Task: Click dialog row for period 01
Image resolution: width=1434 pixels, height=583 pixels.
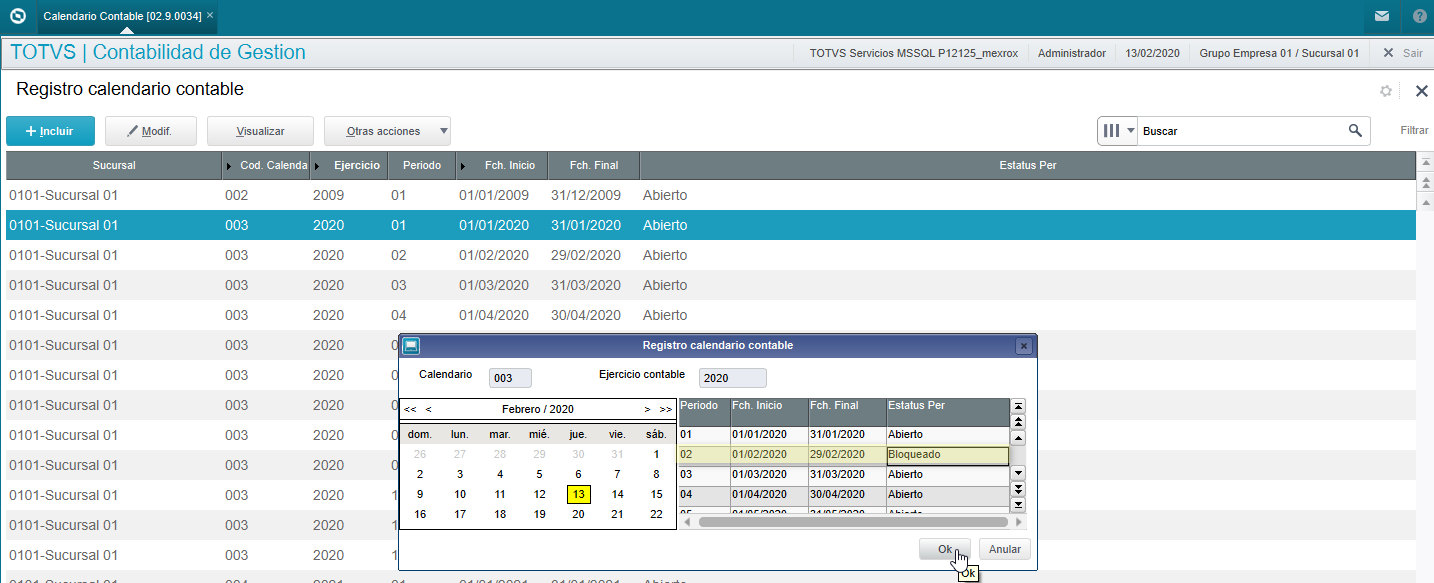Action: coord(844,435)
